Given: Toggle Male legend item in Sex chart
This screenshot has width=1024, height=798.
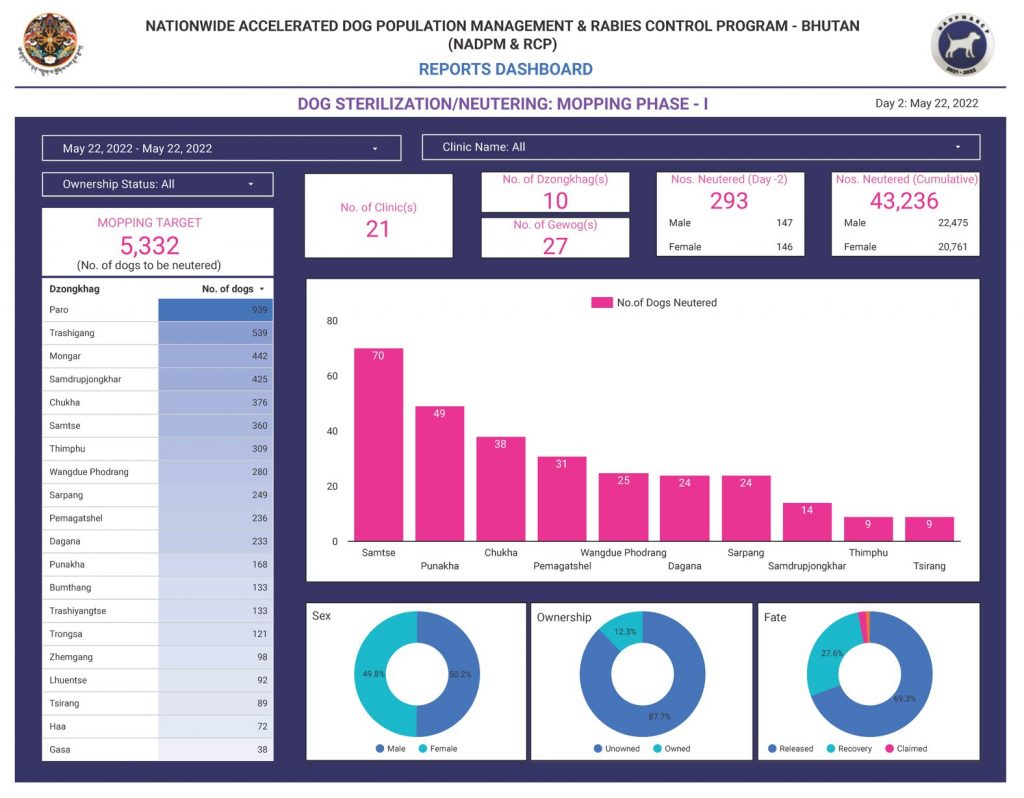Looking at the screenshot, I should click(381, 749).
